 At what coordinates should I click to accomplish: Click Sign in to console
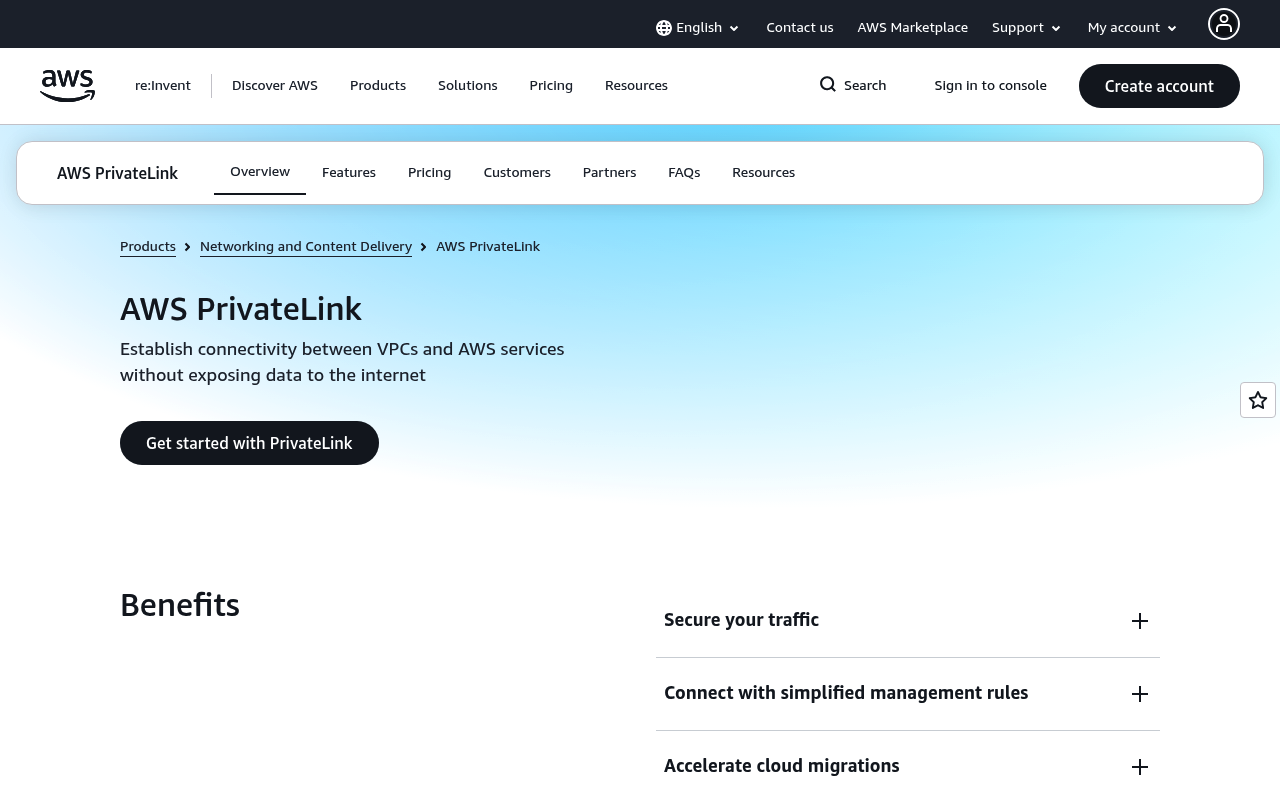(x=991, y=86)
